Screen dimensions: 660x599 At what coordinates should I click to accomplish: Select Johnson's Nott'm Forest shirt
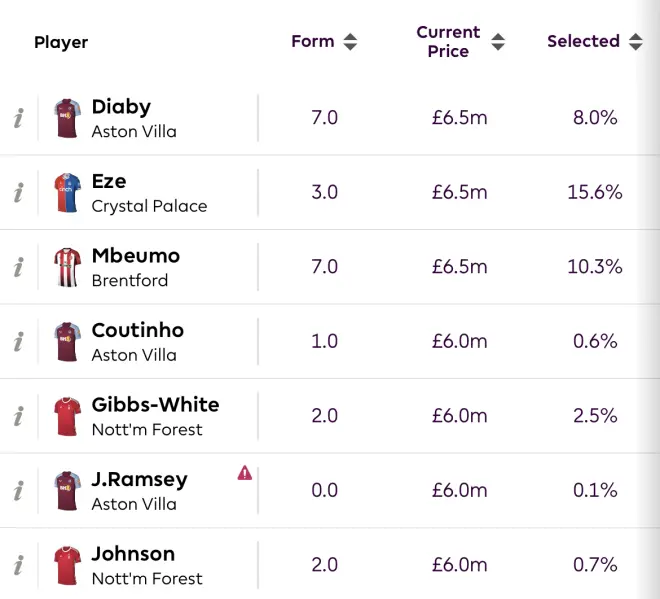point(67,565)
